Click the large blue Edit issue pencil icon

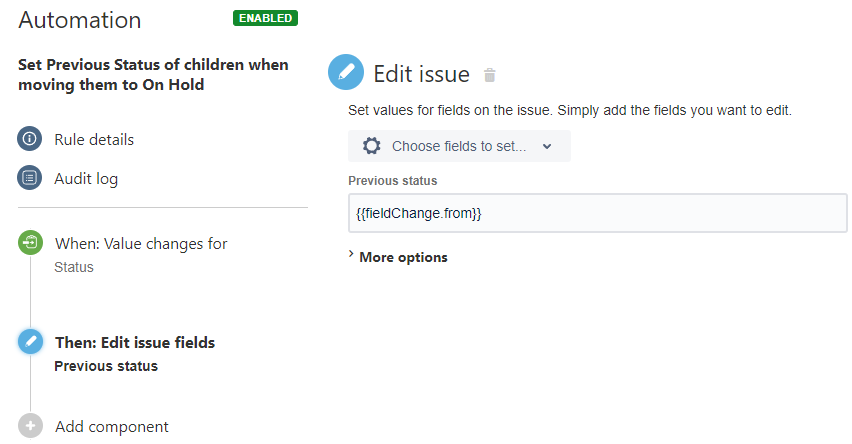346,72
